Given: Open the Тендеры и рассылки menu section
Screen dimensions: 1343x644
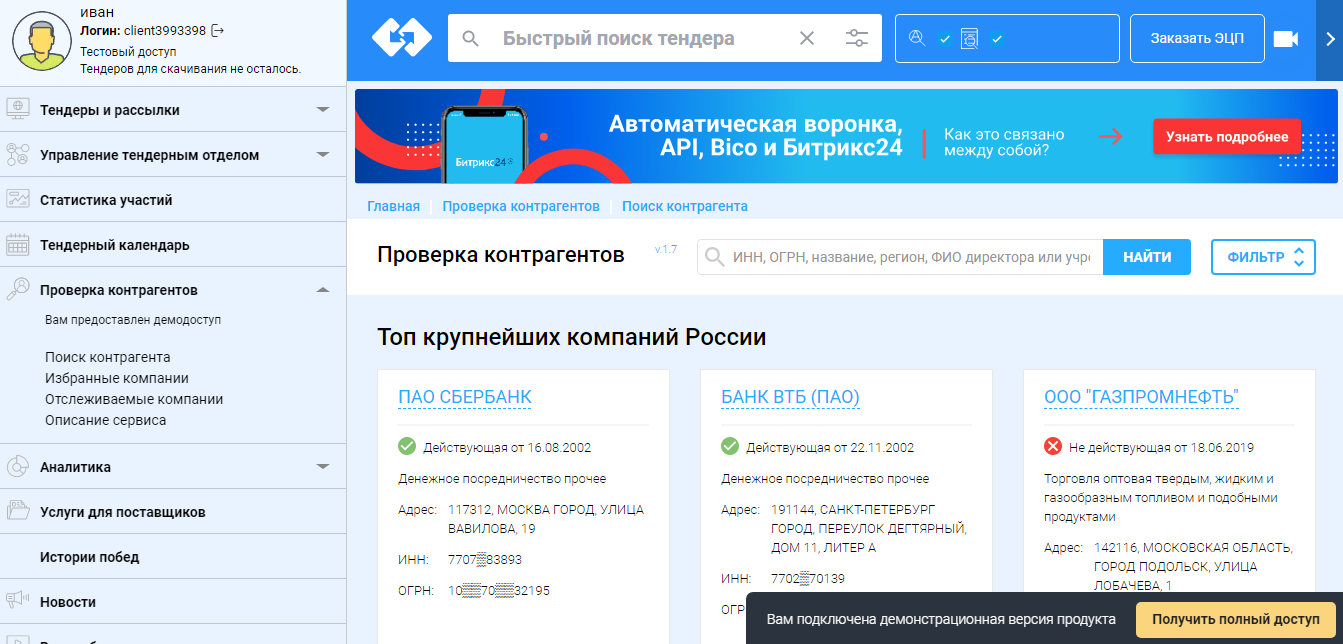Looking at the screenshot, I should click(110, 110).
